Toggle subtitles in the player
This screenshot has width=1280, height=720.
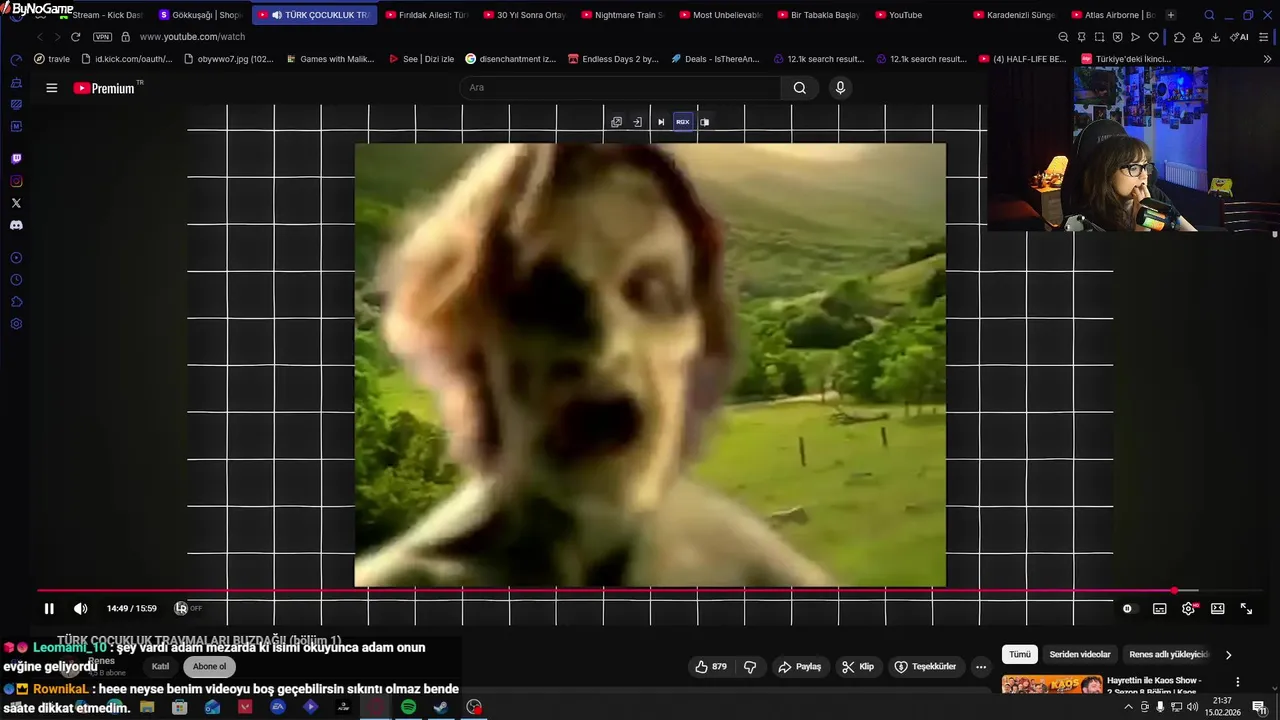pyautogui.click(x=1160, y=608)
